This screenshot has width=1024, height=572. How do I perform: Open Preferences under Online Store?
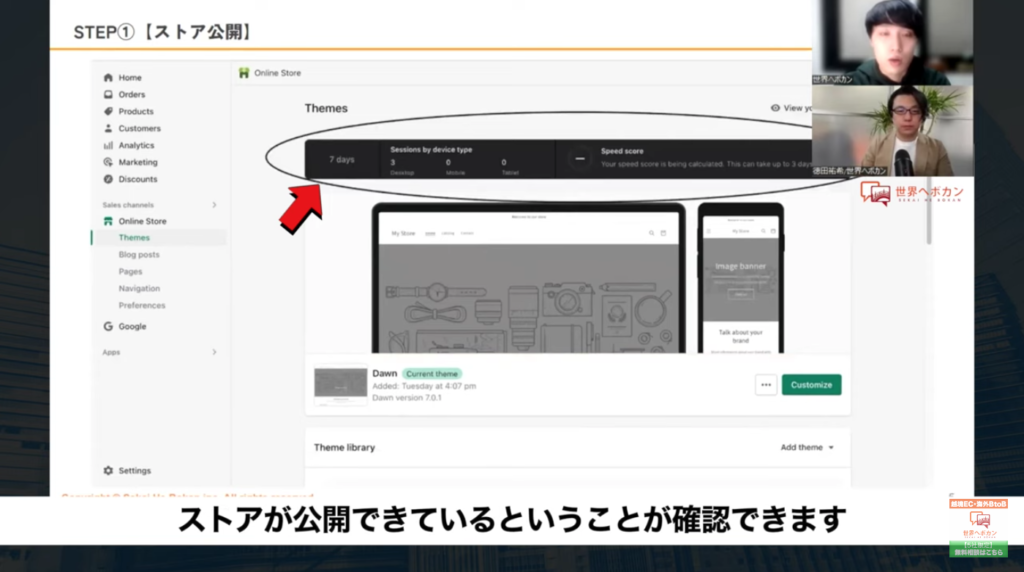(x=142, y=305)
